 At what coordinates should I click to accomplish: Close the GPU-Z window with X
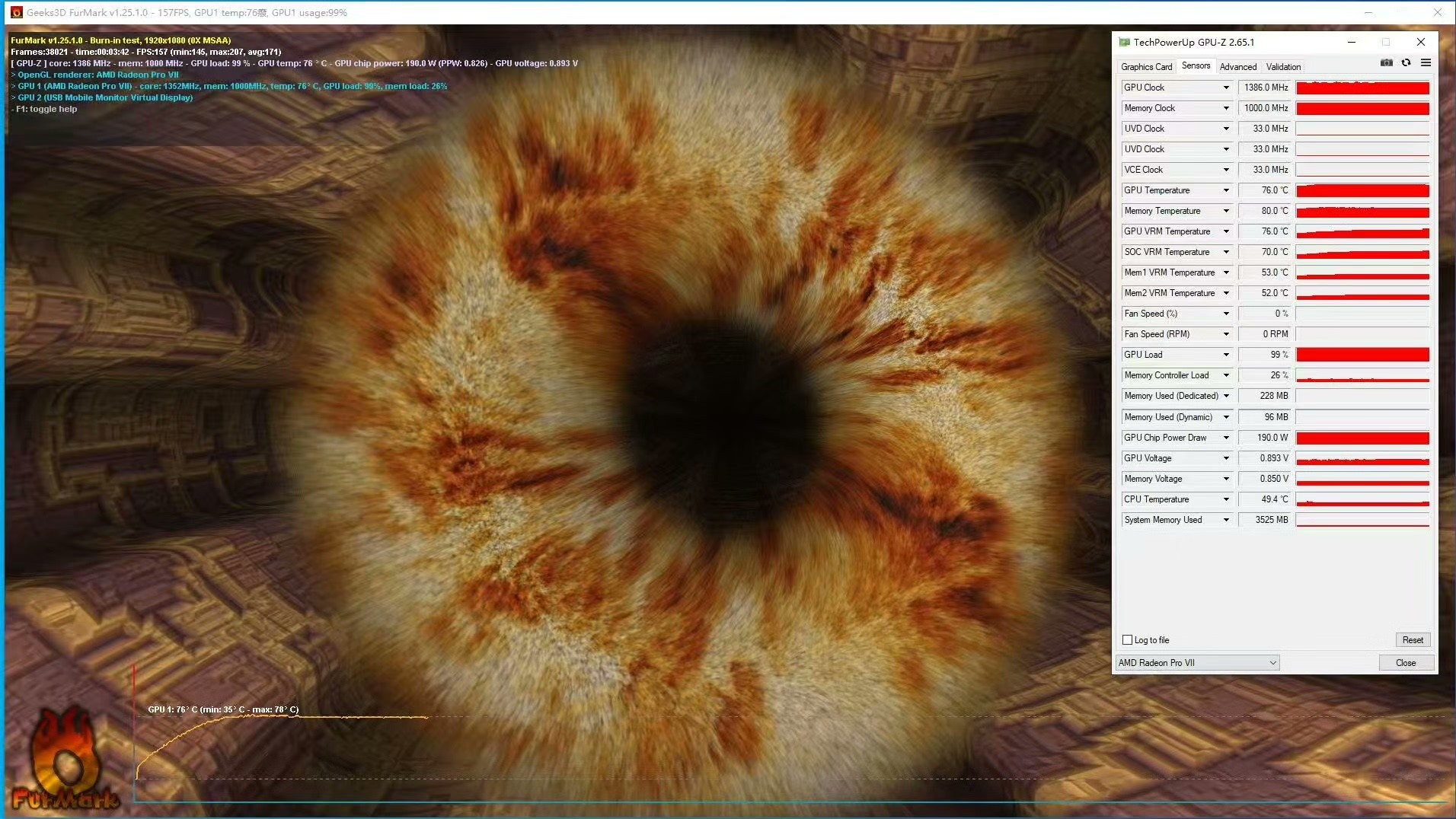point(1421,43)
